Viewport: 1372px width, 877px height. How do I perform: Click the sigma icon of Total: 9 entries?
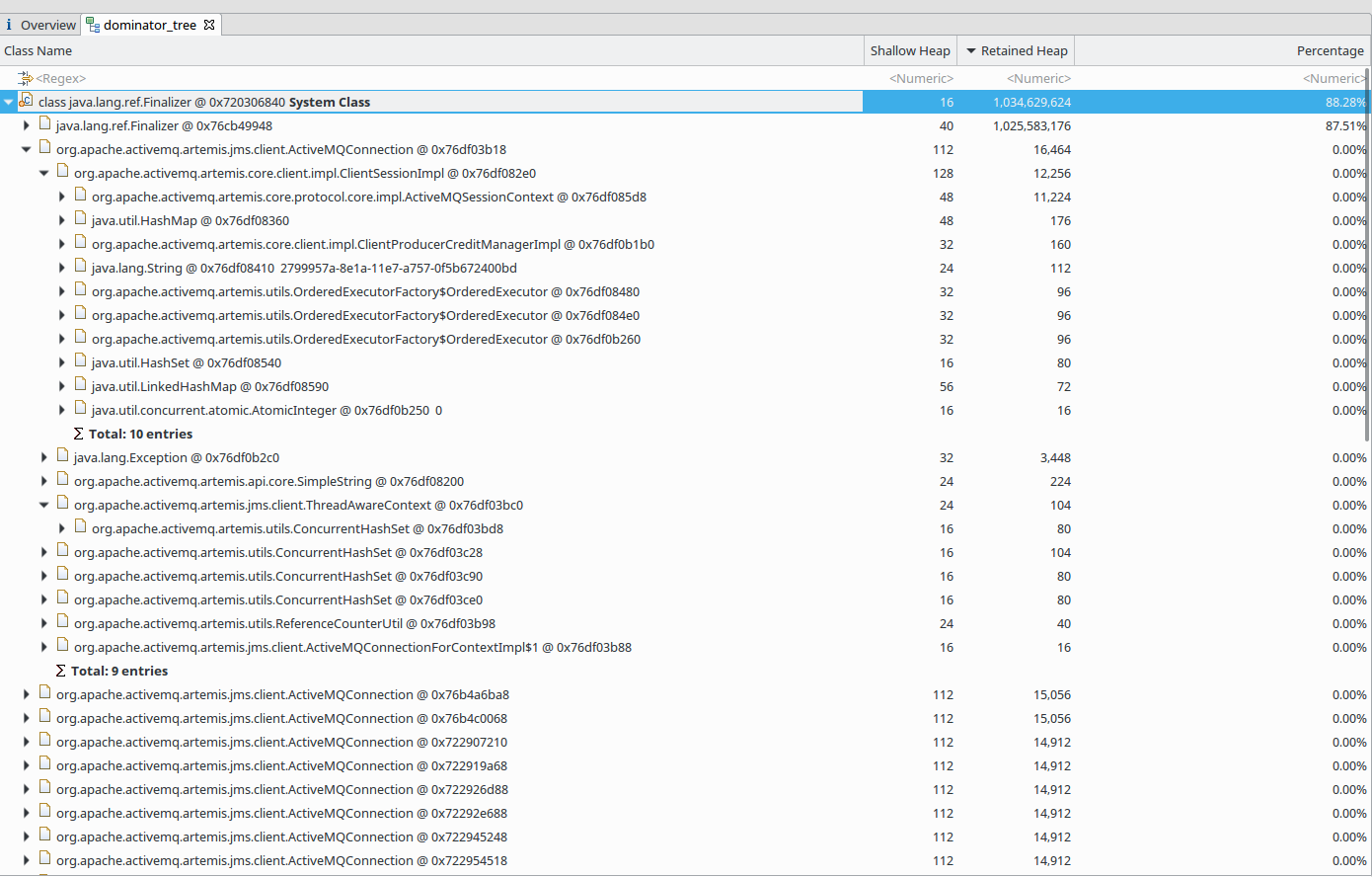(x=61, y=671)
